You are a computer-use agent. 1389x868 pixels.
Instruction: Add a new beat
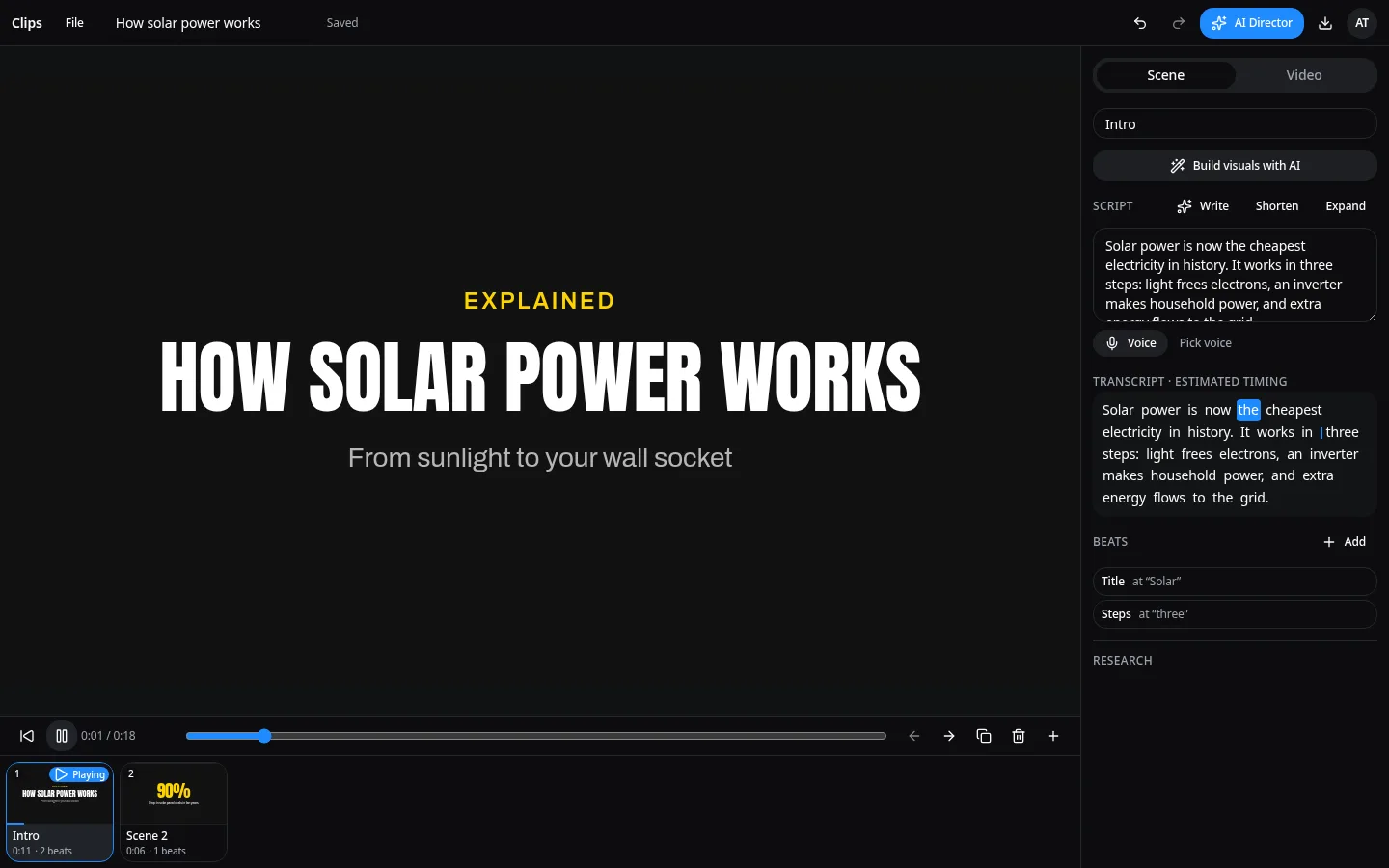pos(1345,542)
